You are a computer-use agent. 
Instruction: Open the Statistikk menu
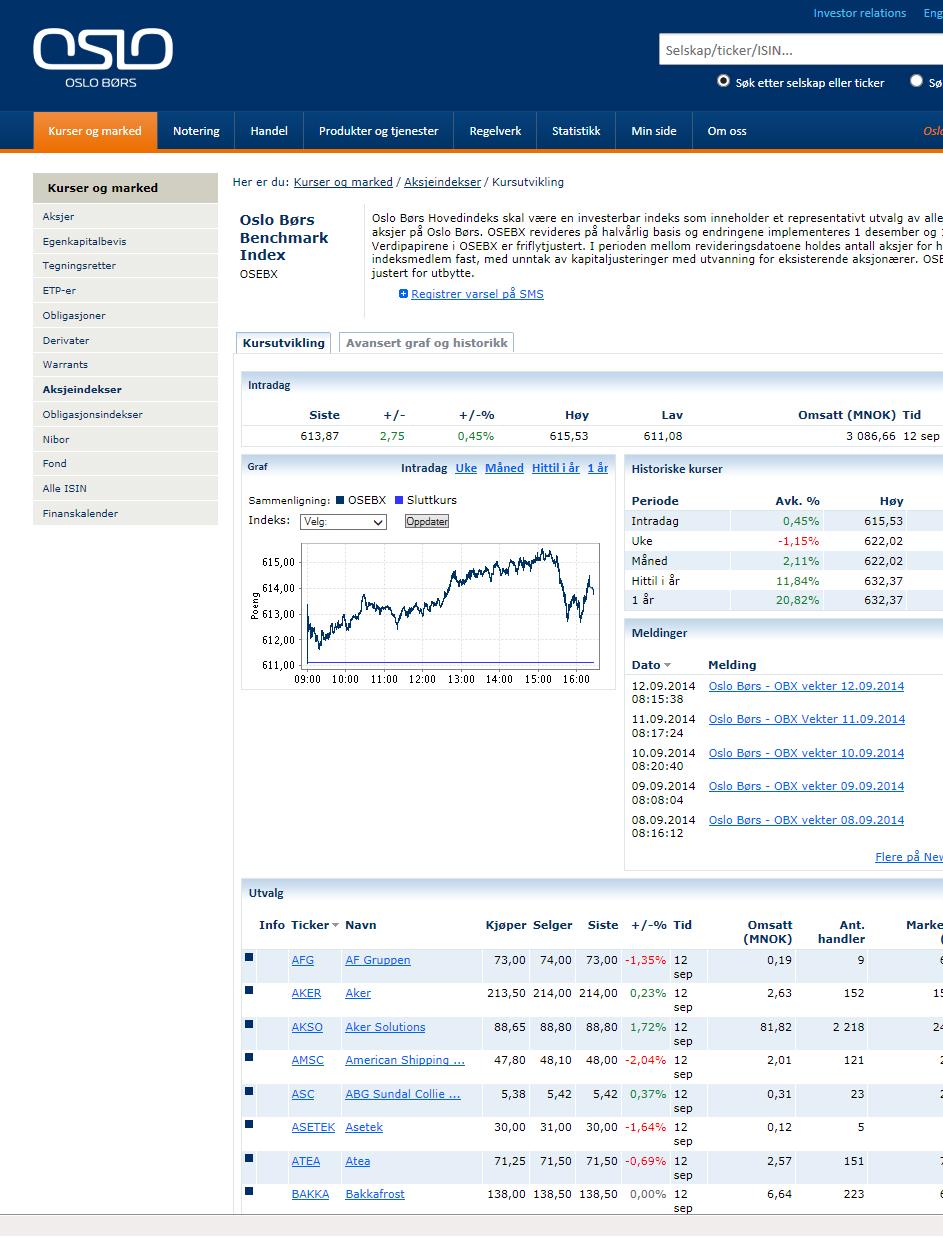tap(576, 131)
